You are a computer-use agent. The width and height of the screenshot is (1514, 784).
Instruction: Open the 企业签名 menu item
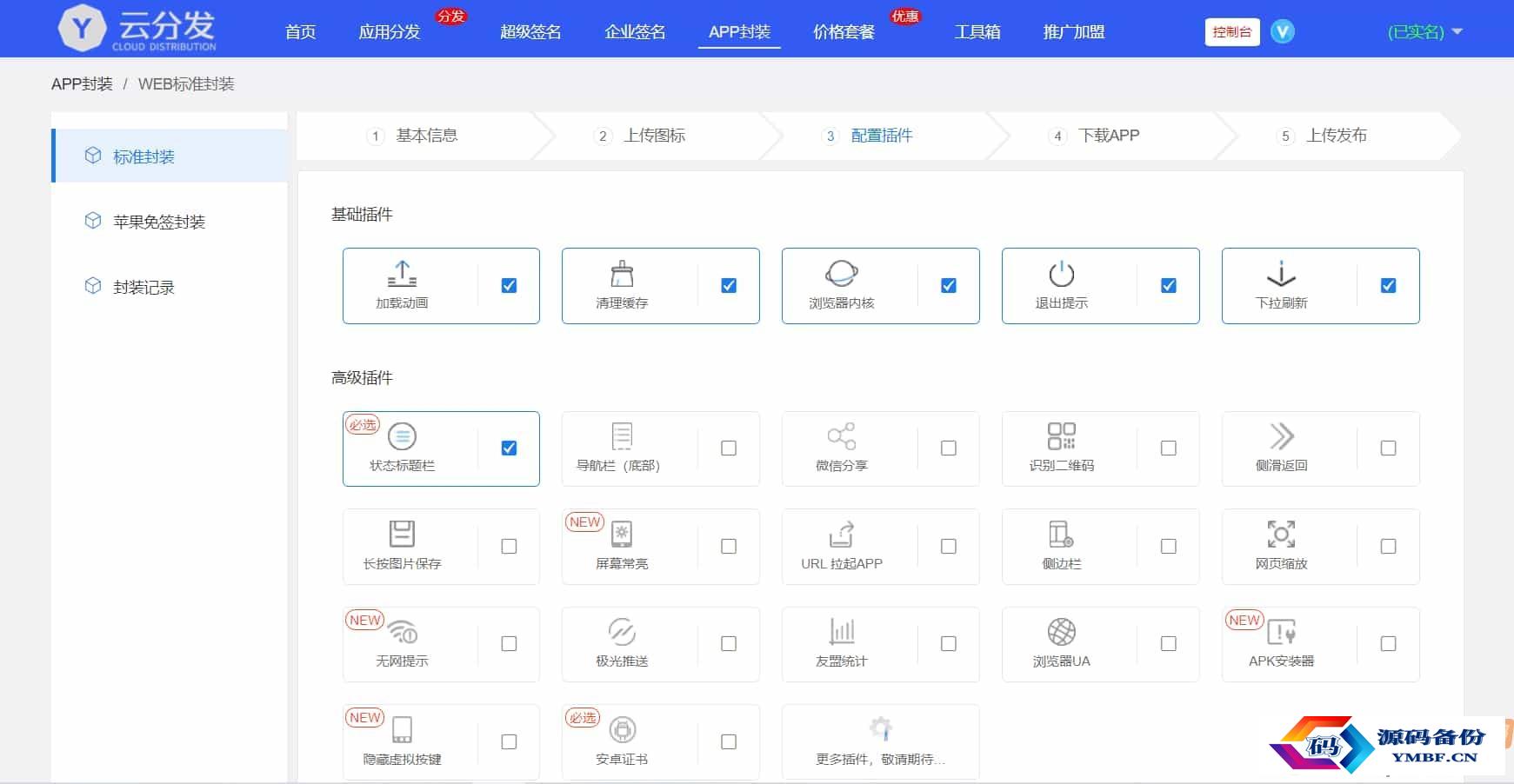(635, 32)
